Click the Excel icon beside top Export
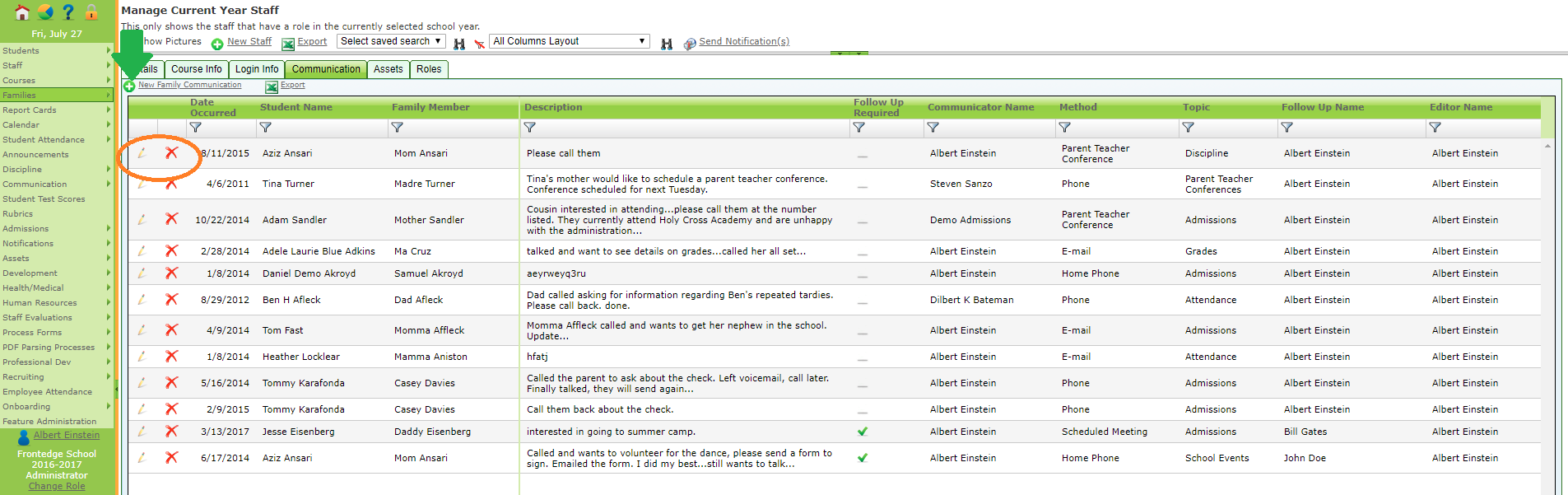 tap(288, 44)
